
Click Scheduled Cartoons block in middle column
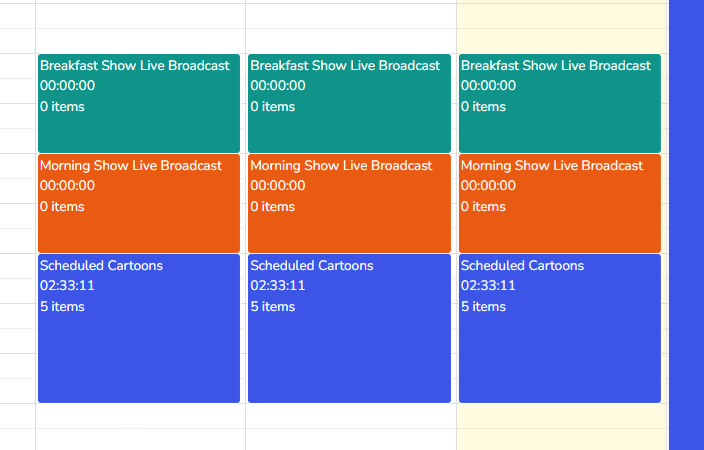point(349,328)
